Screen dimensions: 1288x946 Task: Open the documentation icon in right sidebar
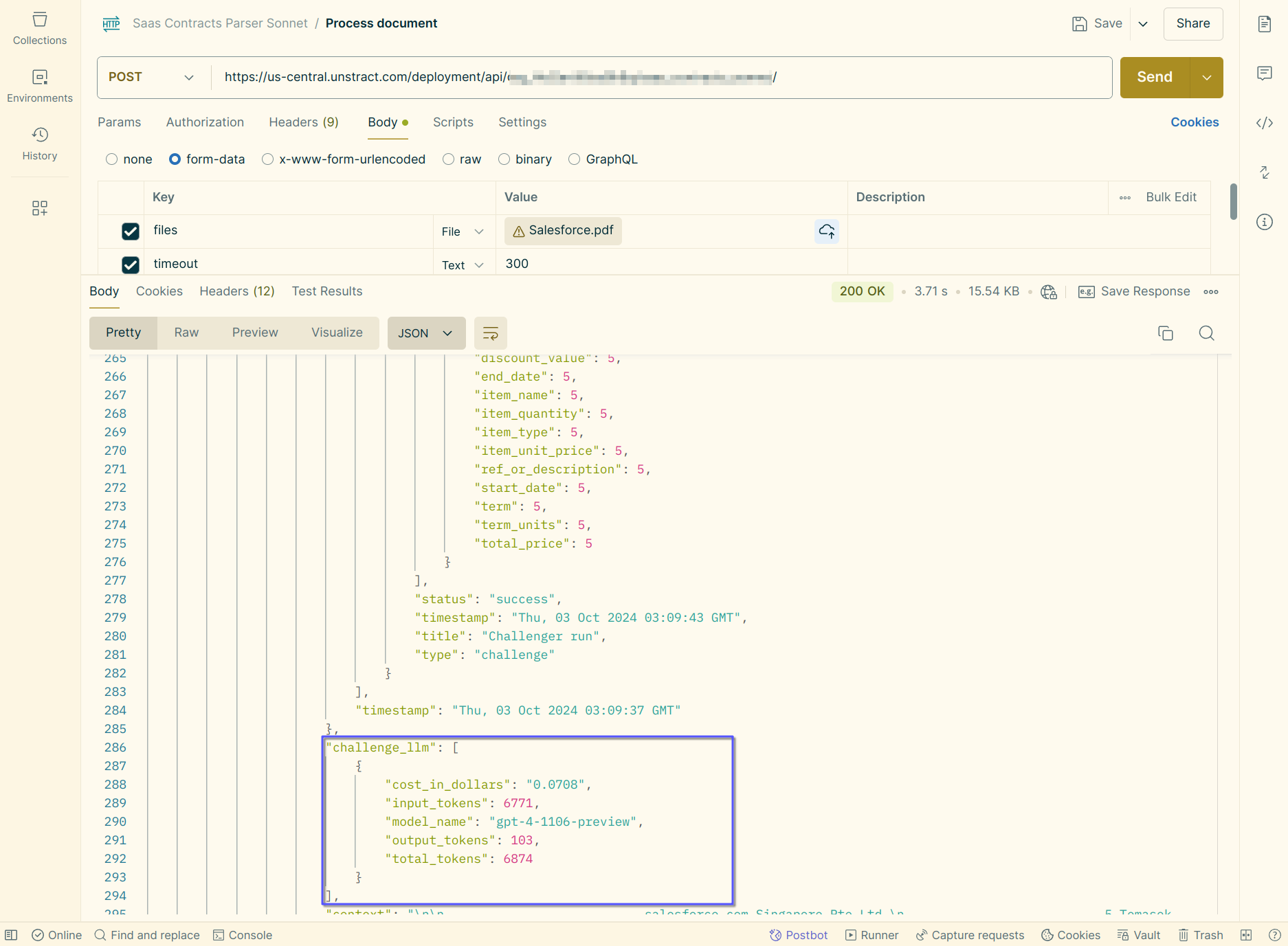pyautogui.click(x=1265, y=24)
